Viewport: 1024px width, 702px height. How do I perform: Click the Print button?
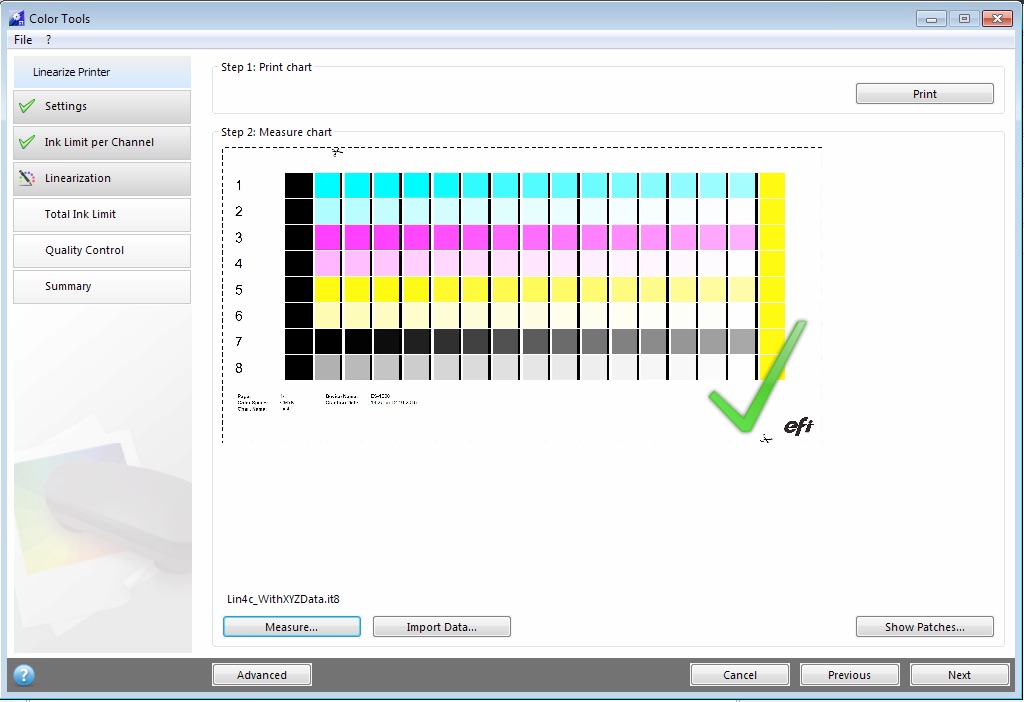tap(925, 93)
